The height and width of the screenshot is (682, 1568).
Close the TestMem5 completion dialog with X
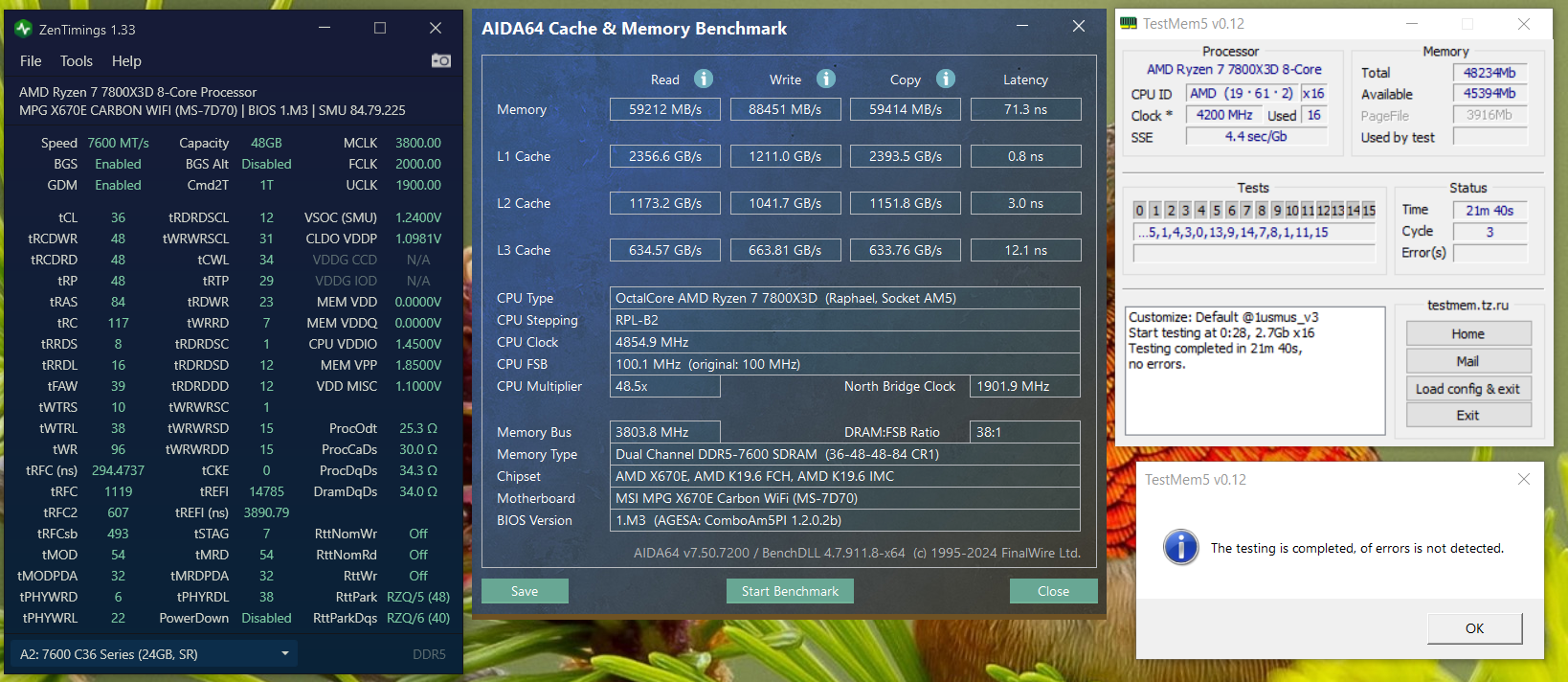1523,479
